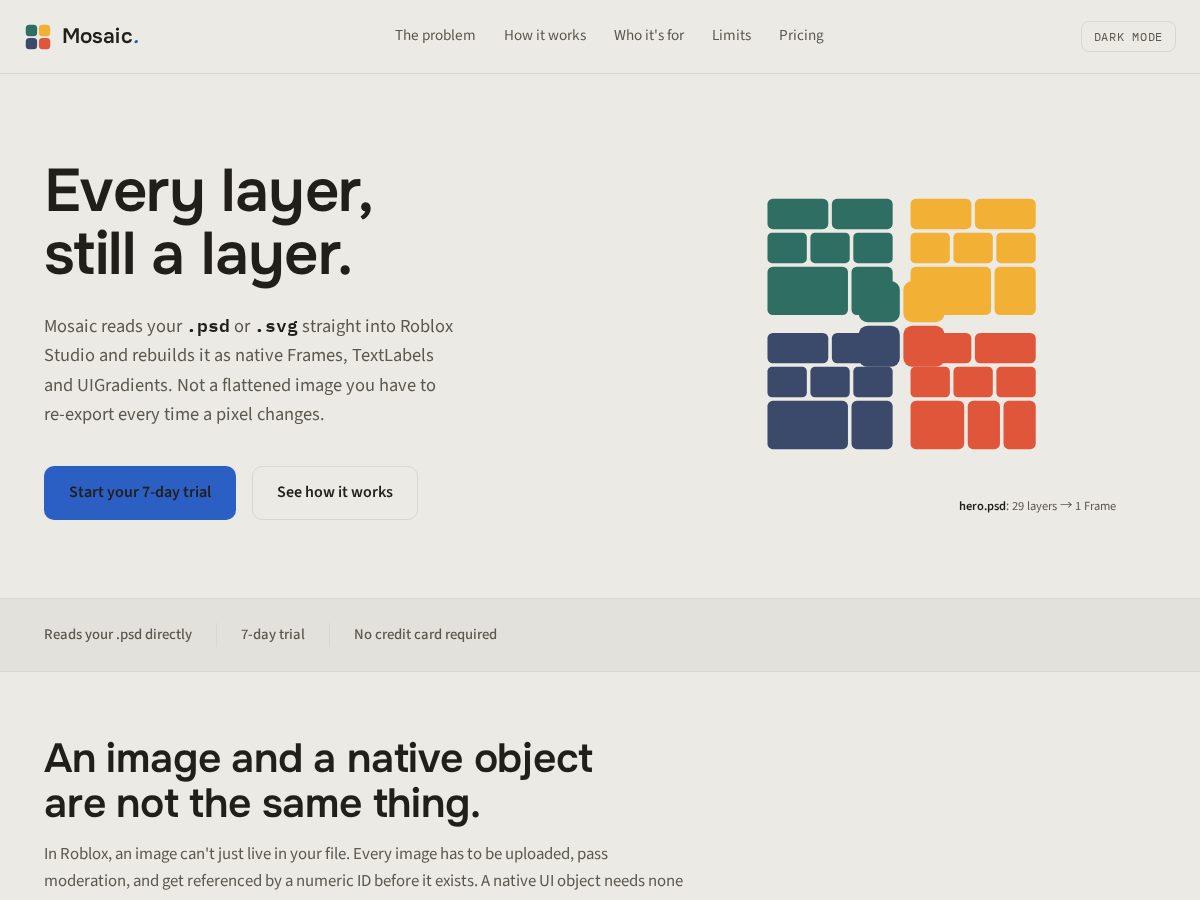Viewport: 1200px width, 900px height.
Task: Click the '.psd' code text in the intro
Action: click(208, 327)
